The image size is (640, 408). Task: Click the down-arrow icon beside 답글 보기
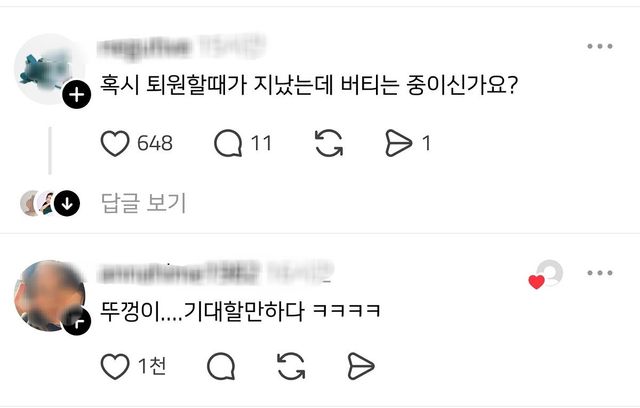(x=67, y=203)
